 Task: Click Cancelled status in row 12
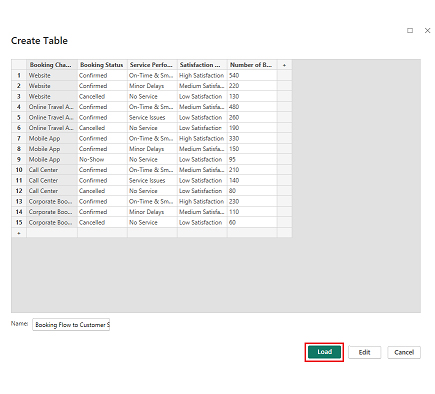tap(102, 191)
